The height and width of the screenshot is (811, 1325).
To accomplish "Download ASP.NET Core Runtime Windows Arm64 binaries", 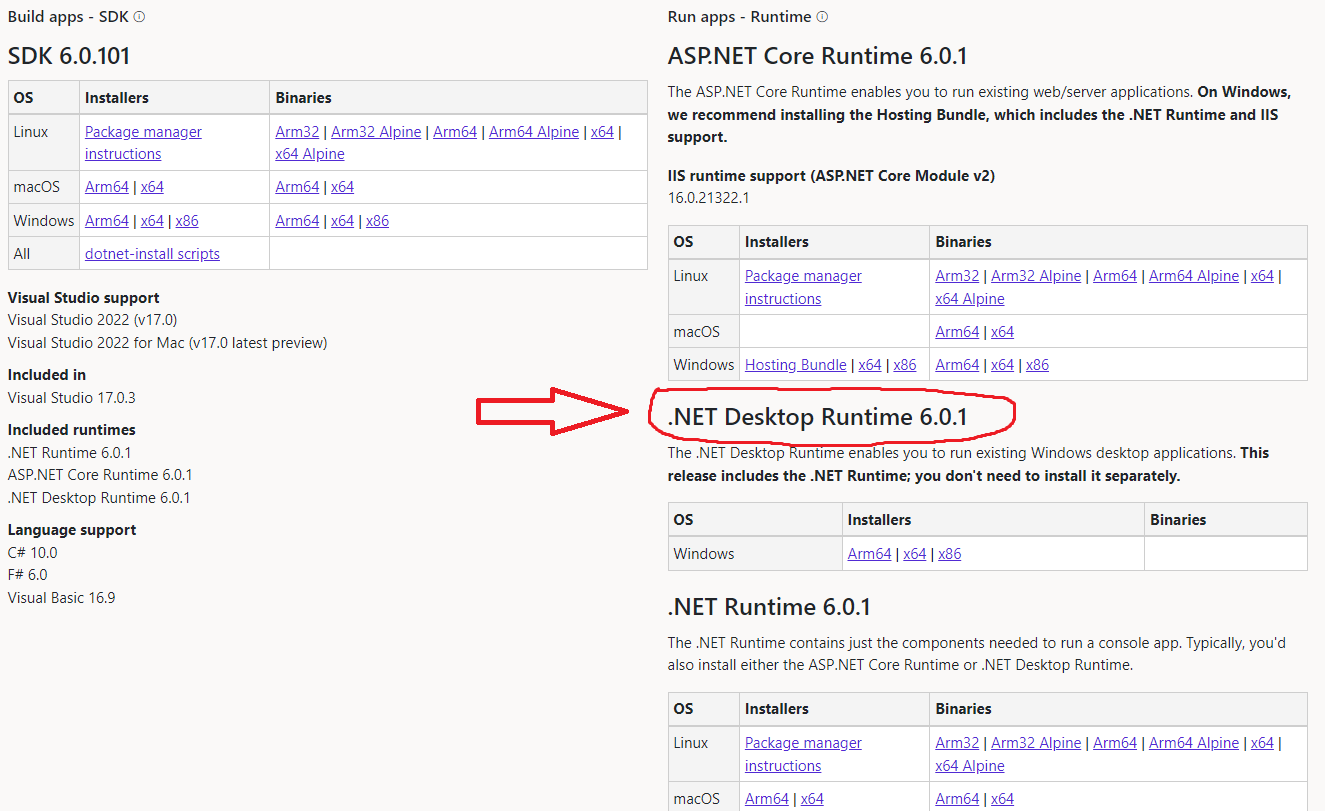I will pos(957,365).
